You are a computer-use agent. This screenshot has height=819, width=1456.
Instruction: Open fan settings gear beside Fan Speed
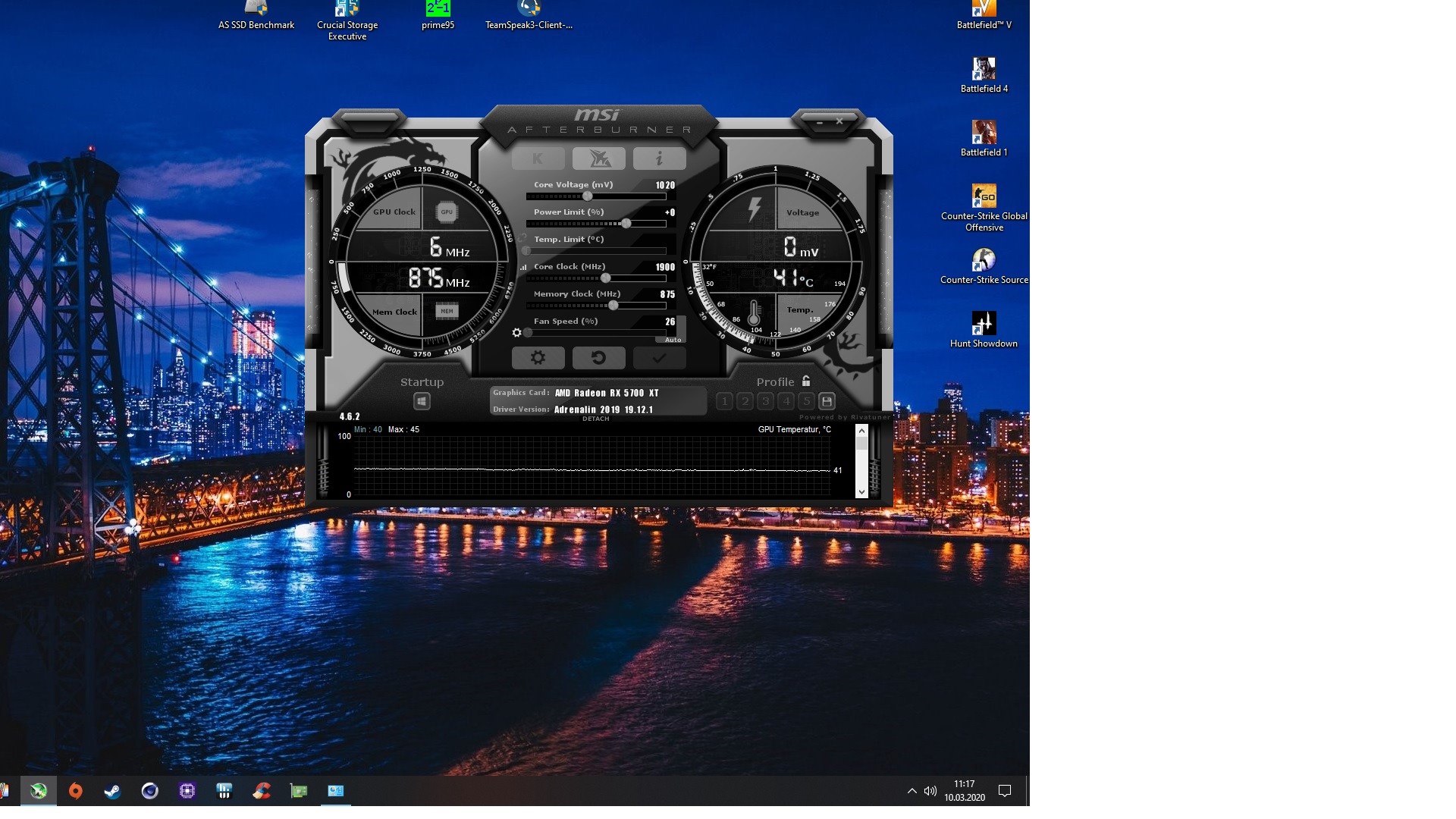pyautogui.click(x=517, y=333)
